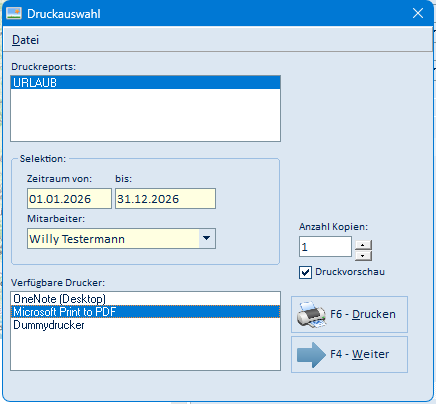
Task: Click the F6 - Drucken button label
Action: click(x=363, y=314)
